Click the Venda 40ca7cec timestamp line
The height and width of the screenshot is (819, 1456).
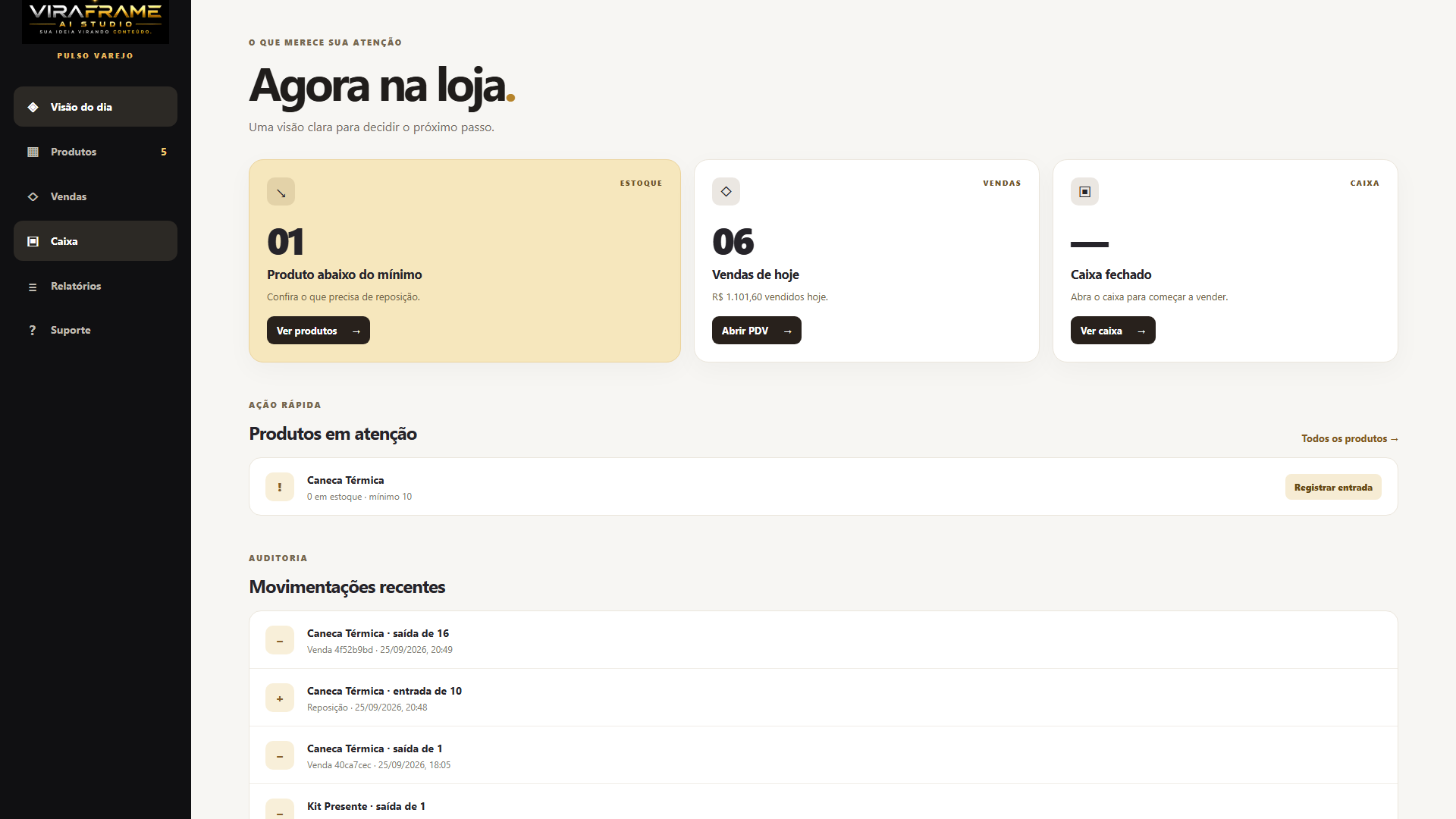tap(378, 765)
